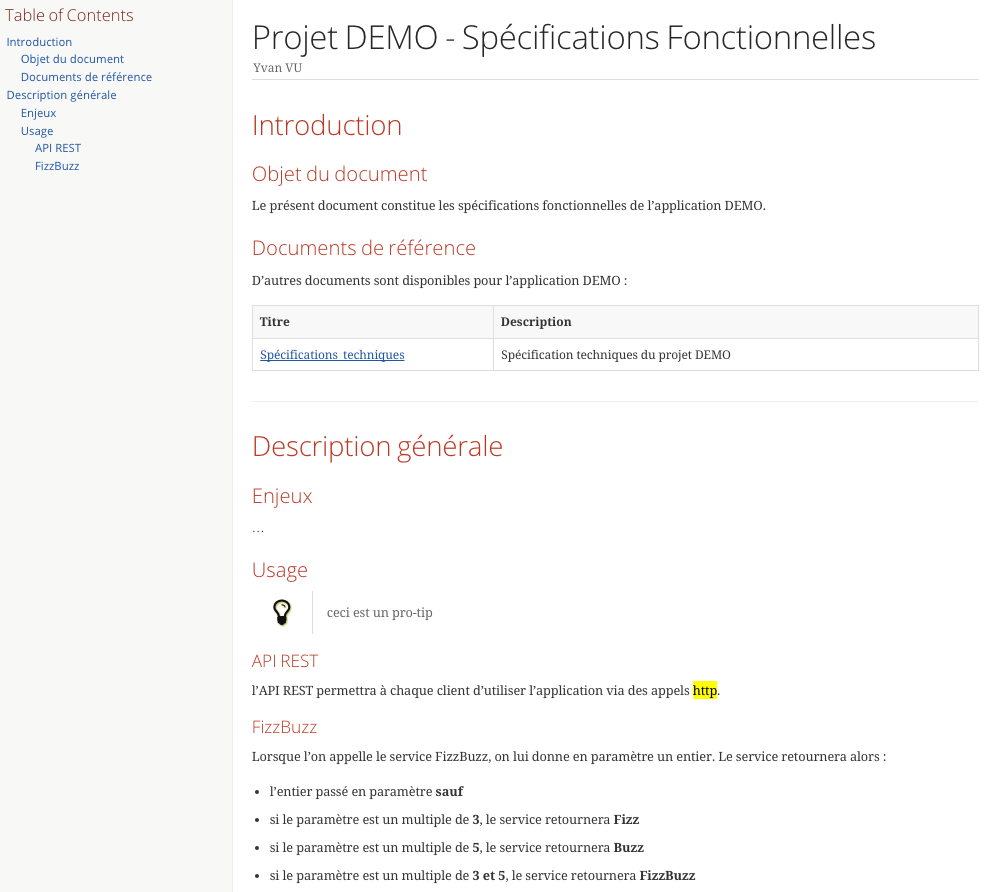Image resolution: width=990 pixels, height=892 pixels.
Task: Click the large Description générale section heading
Action: click(377, 446)
